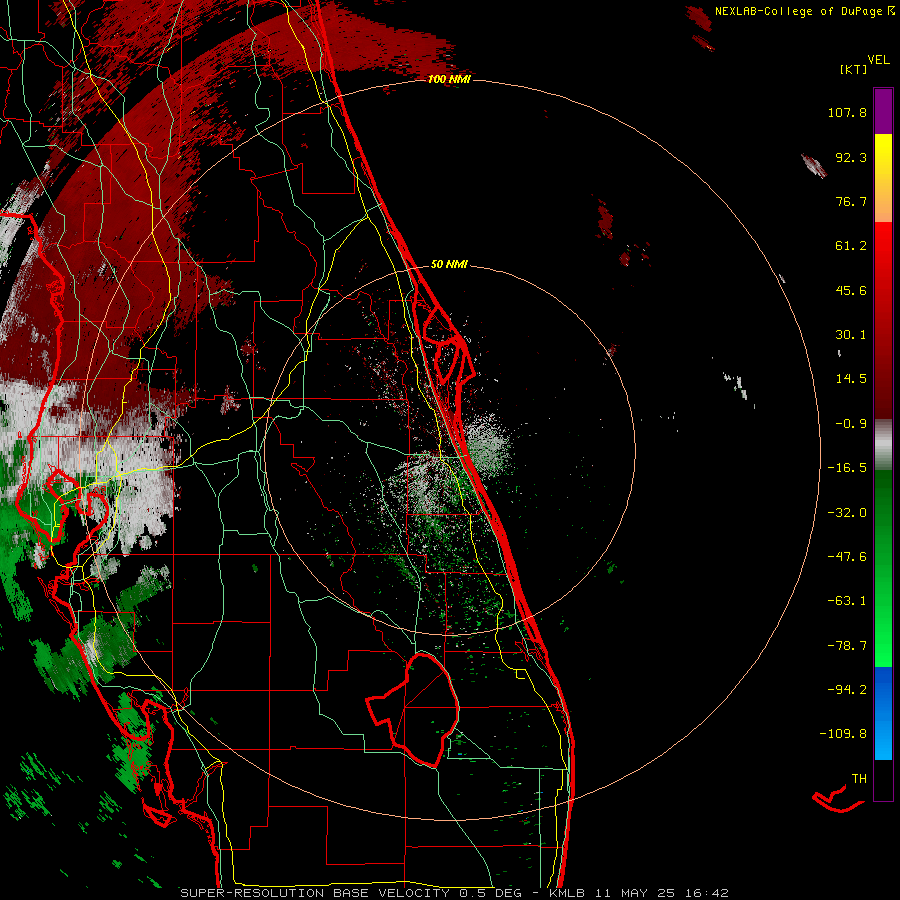Image resolution: width=900 pixels, height=900 pixels.
Task: Click the SUPER-RESOLUTION BASE VELOCITY caption text
Action: [x=315, y=893]
